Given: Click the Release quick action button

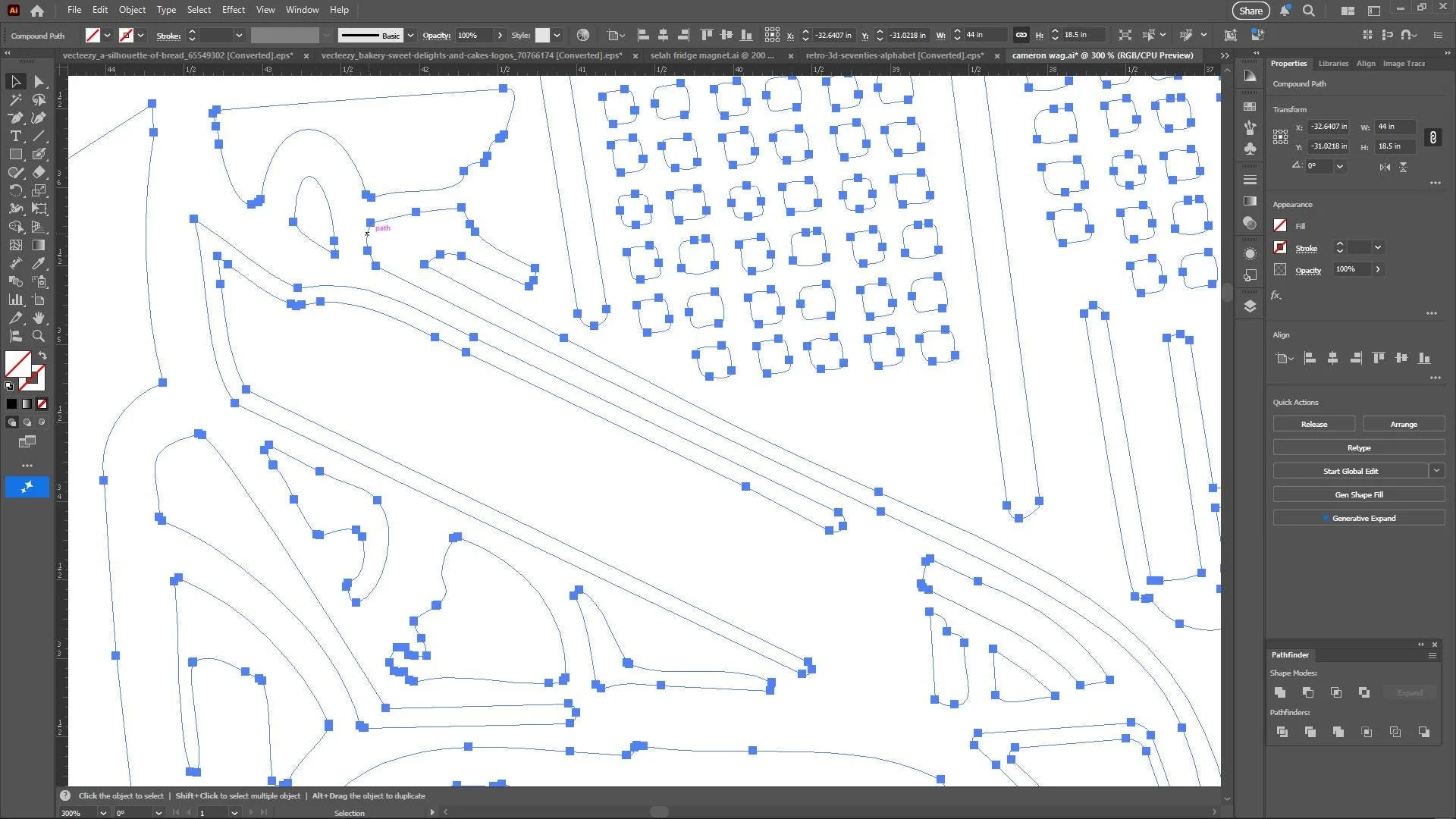Looking at the screenshot, I should coord(1313,424).
